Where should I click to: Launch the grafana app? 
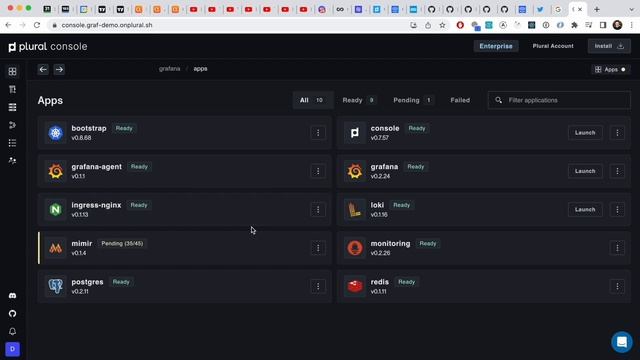(x=585, y=171)
